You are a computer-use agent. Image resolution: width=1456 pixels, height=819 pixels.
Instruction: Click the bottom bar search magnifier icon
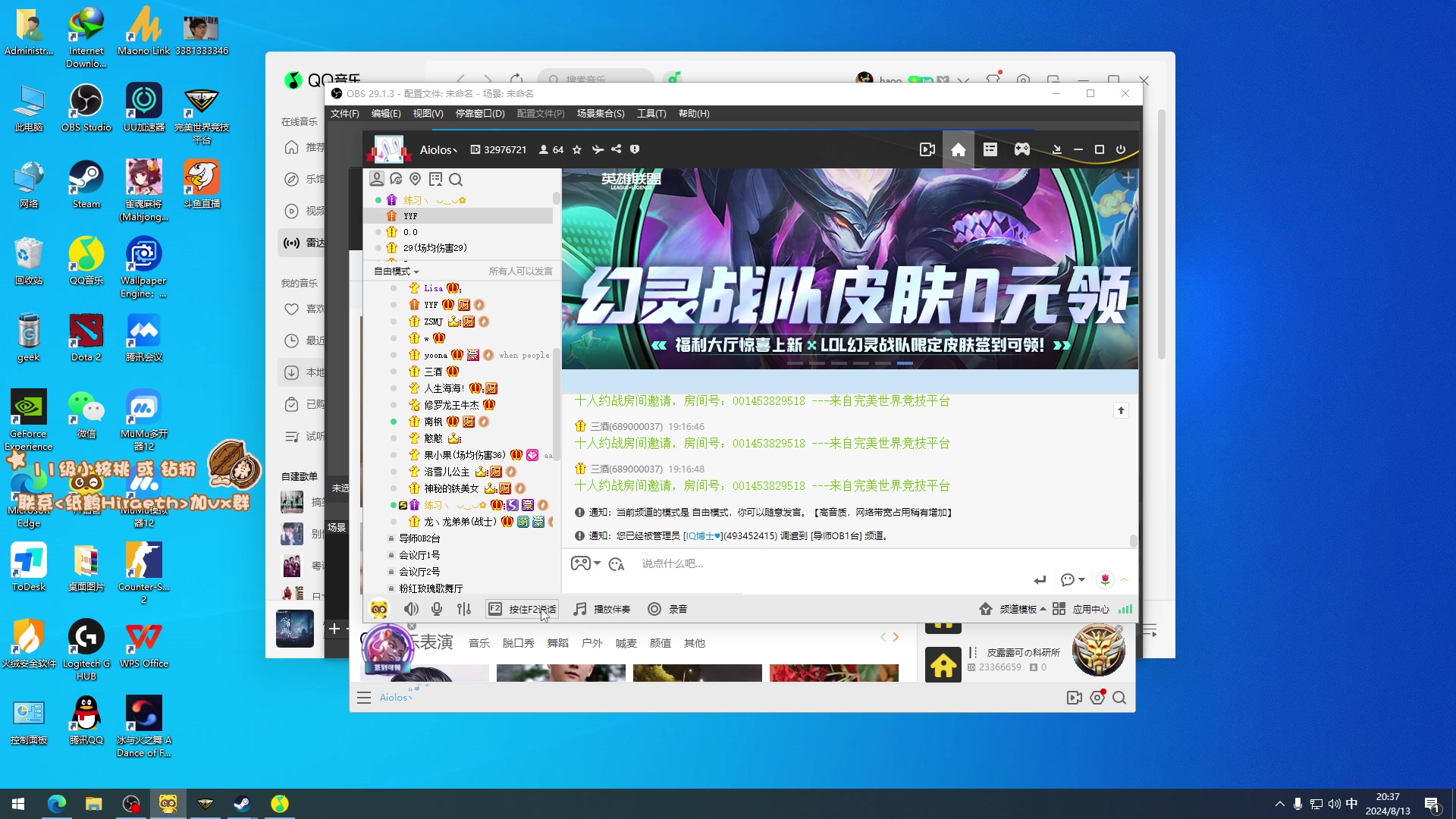click(x=1119, y=698)
